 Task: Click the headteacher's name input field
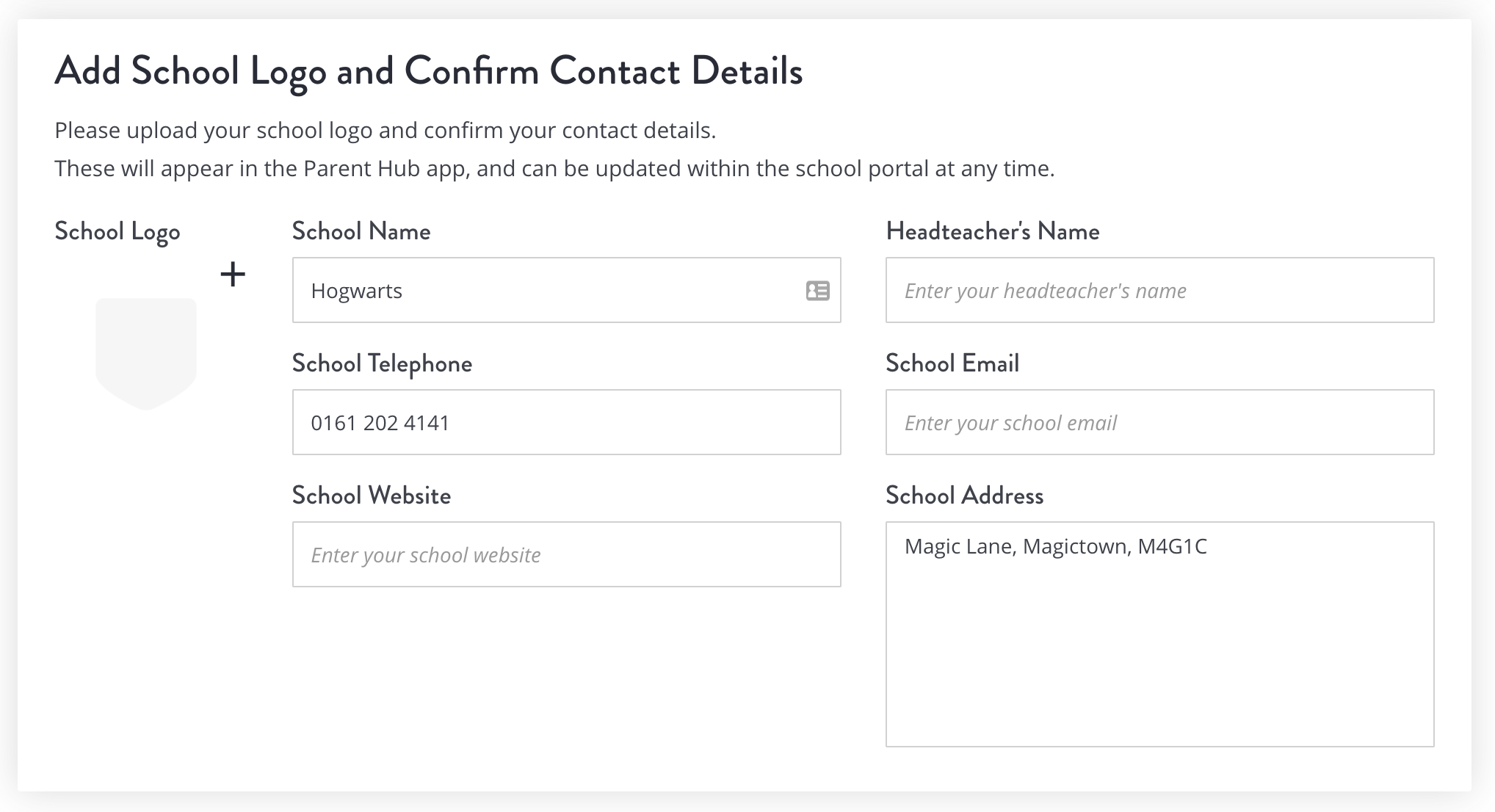[1159, 290]
